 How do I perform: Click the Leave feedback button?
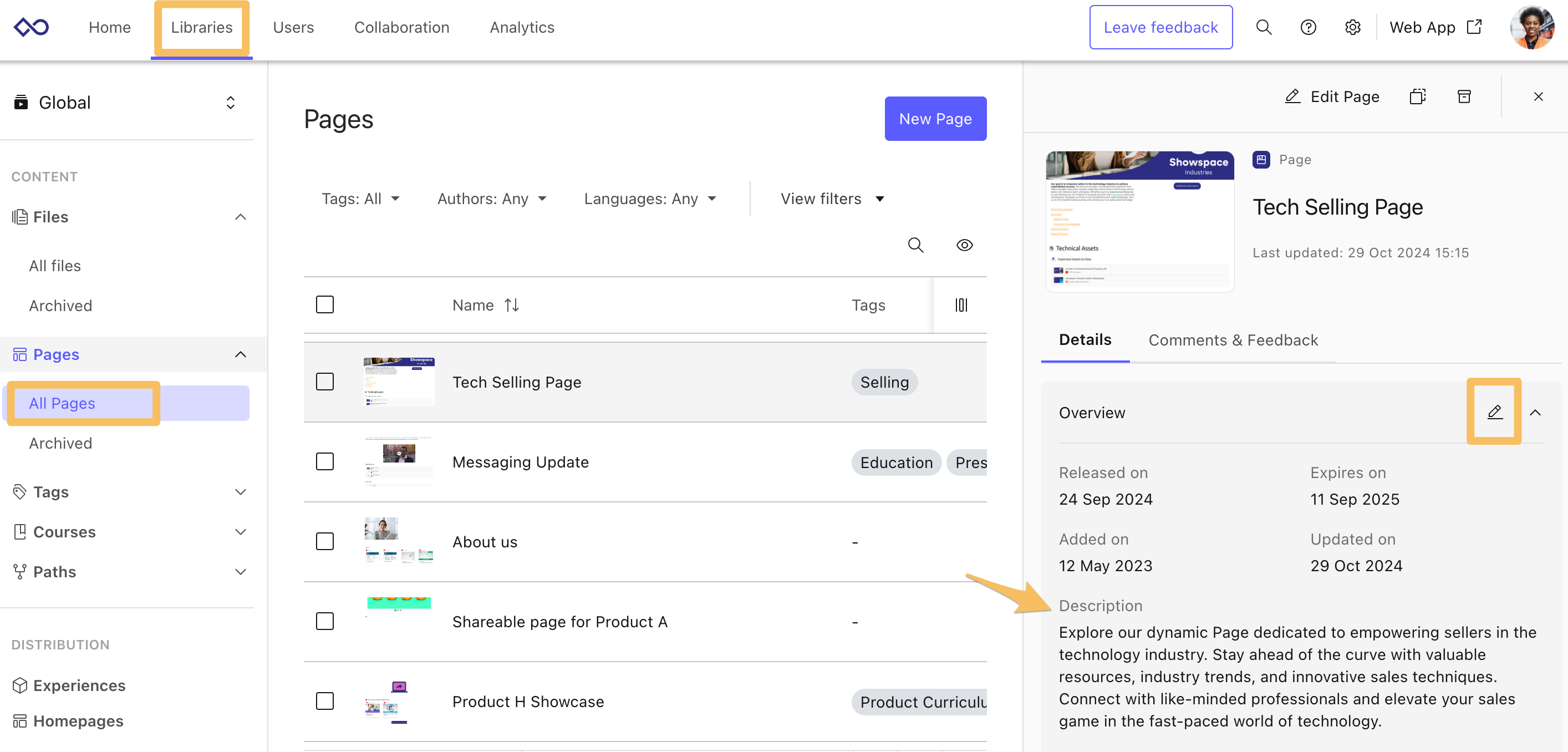(x=1160, y=27)
